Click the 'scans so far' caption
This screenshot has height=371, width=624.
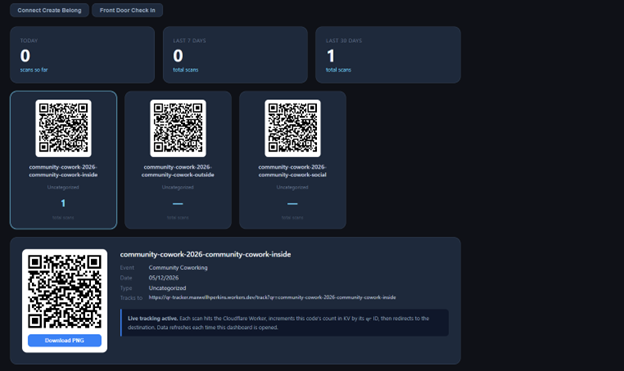(34, 70)
